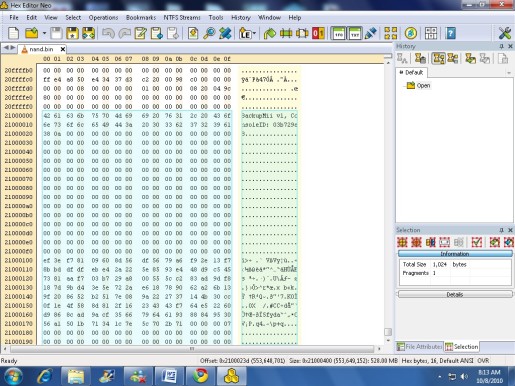Switch to the Selection bottom tab
Viewport: 515px width, 386px height.
[462, 347]
